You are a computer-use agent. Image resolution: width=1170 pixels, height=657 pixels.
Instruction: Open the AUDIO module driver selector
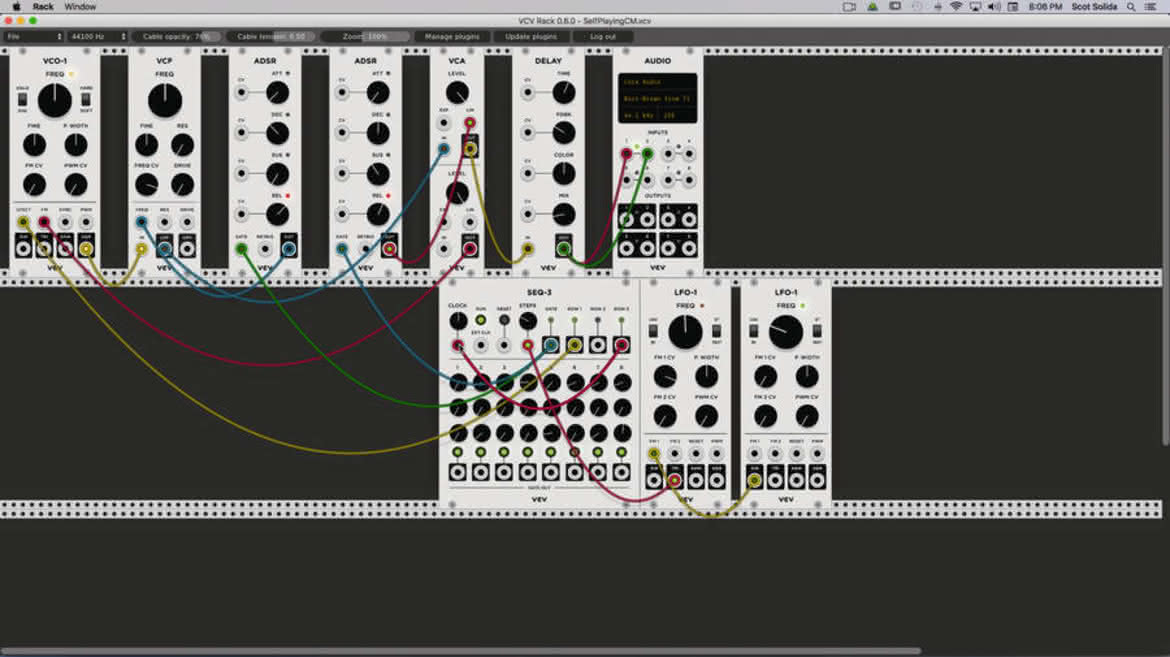(657, 82)
